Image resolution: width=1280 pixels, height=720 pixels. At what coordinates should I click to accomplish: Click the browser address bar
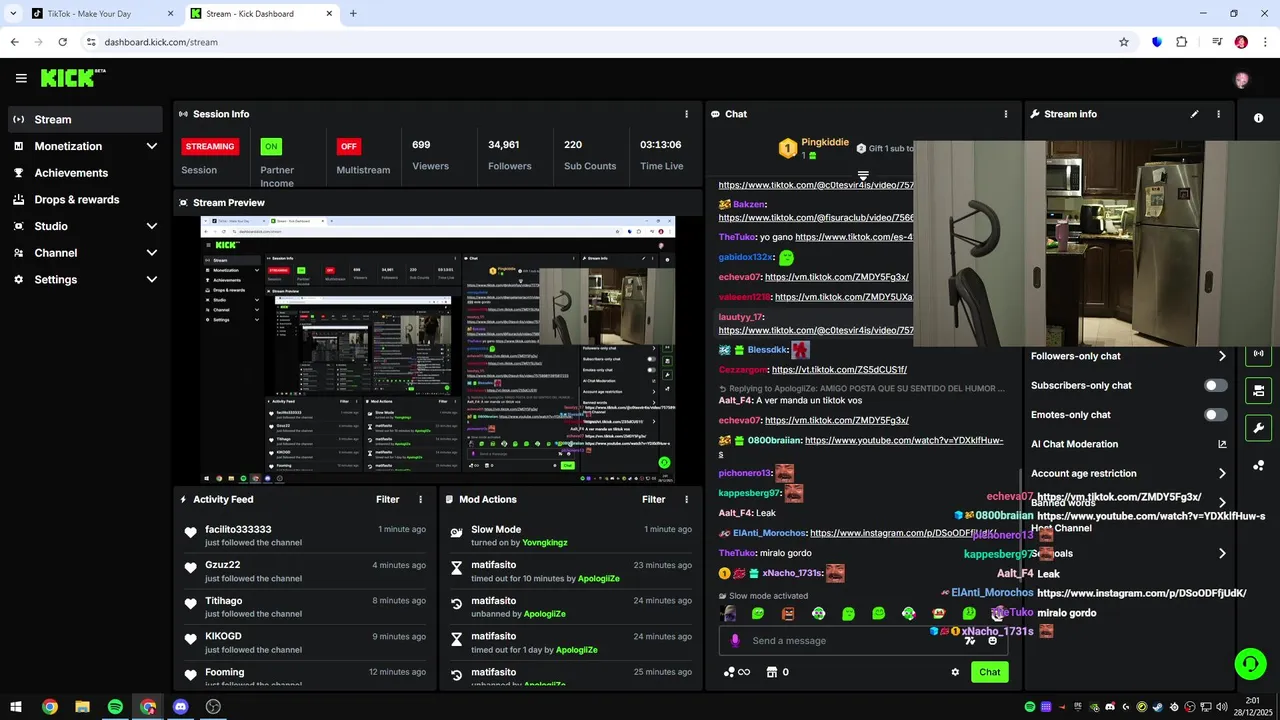coord(600,42)
